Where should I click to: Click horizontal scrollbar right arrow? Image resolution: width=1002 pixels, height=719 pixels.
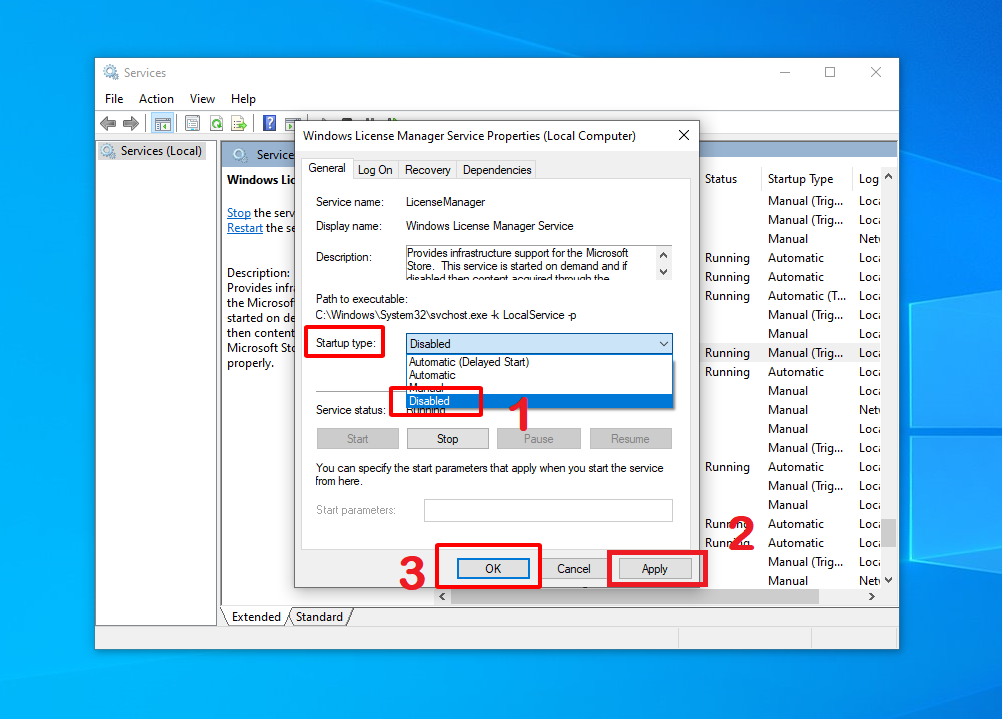click(x=872, y=596)
